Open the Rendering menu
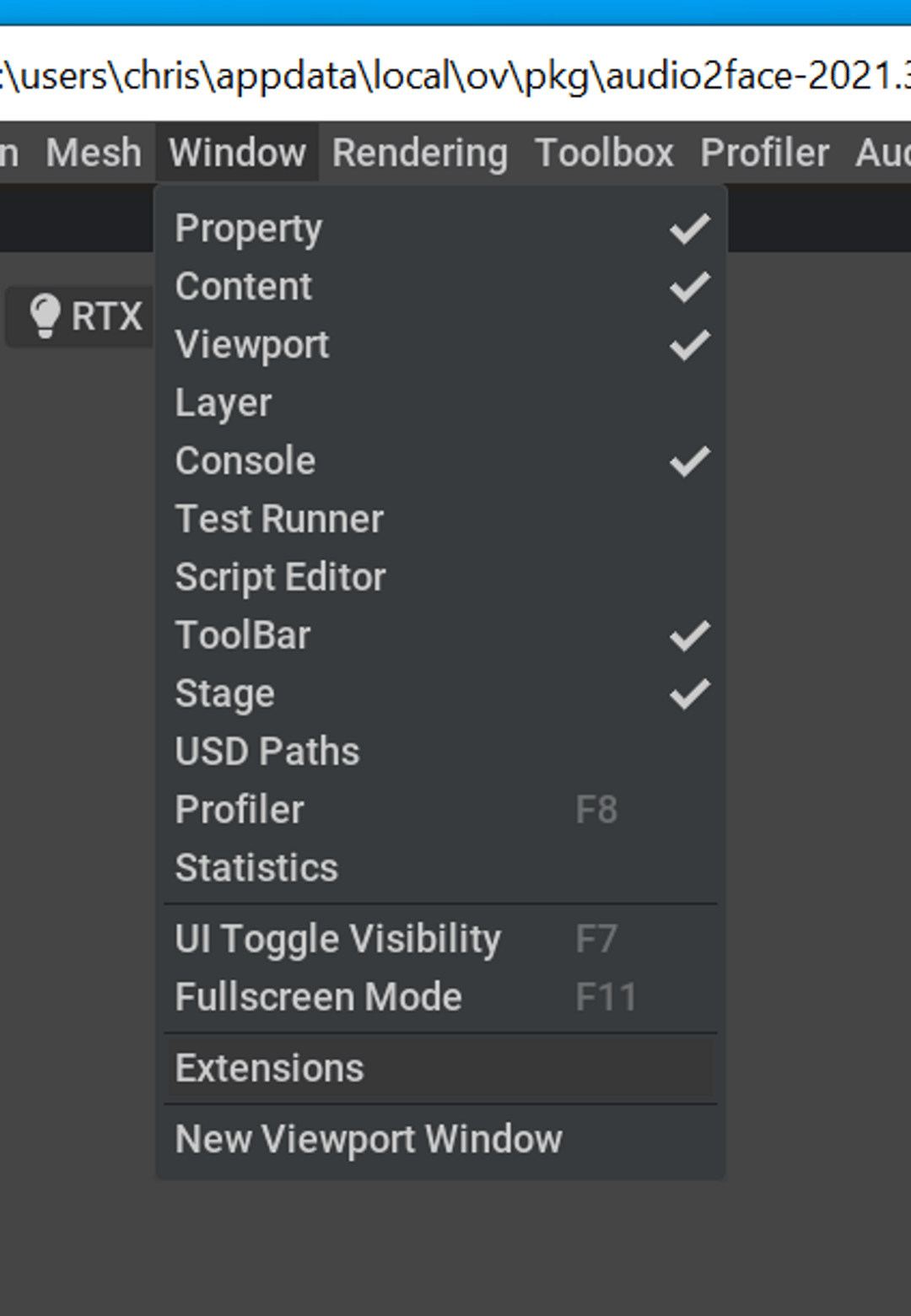911x1316 pixels. click(420, 154)
